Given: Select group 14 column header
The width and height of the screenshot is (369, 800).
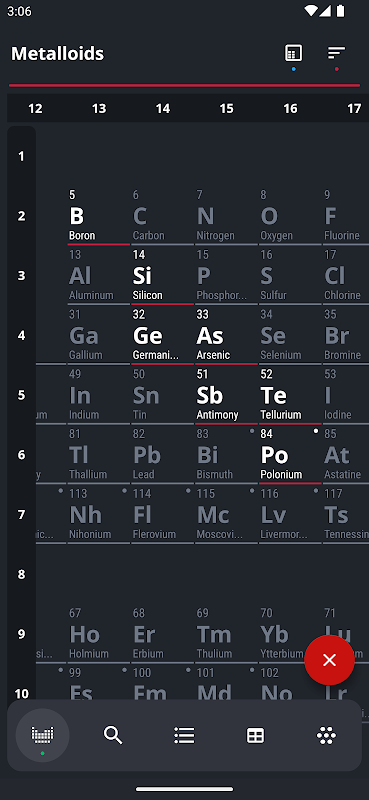Looking at the screenshot, I should (x=163, y=108).
